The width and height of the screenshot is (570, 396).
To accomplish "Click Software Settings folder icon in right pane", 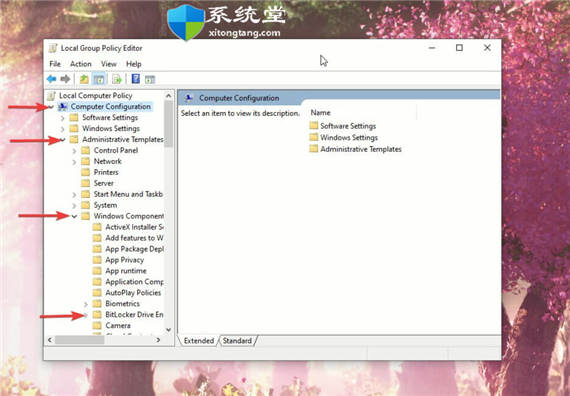I will [314, 125].
